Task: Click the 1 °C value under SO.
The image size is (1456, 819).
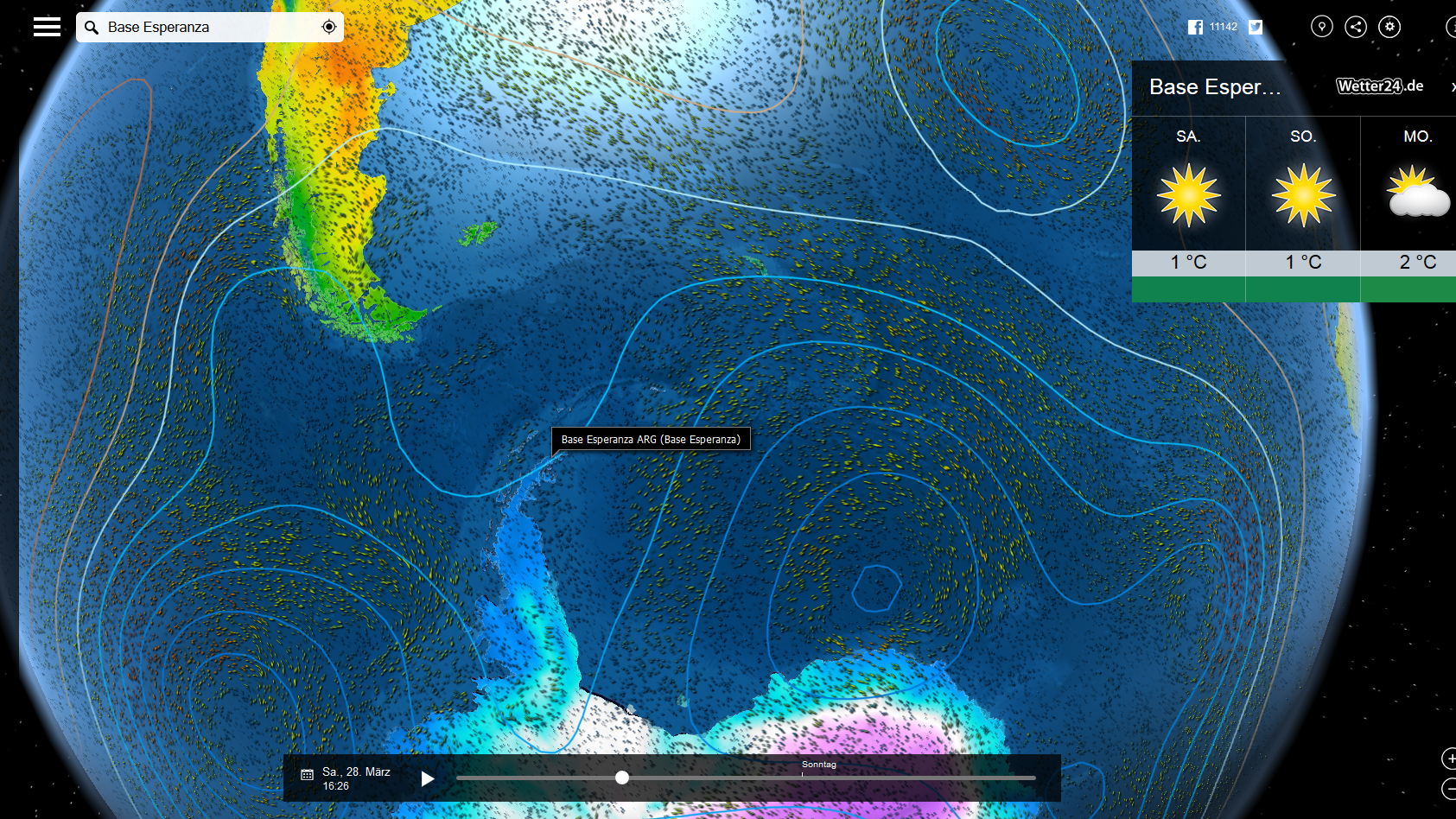Action: click(x=1303, y=263)
